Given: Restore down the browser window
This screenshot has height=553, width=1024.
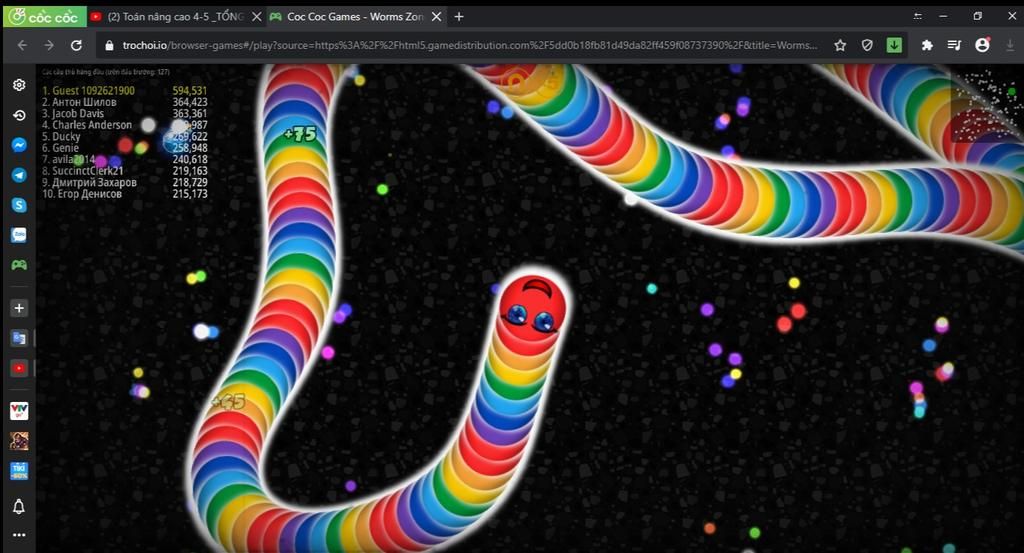Looking at the screenshot, I should [x=978, y=16].
